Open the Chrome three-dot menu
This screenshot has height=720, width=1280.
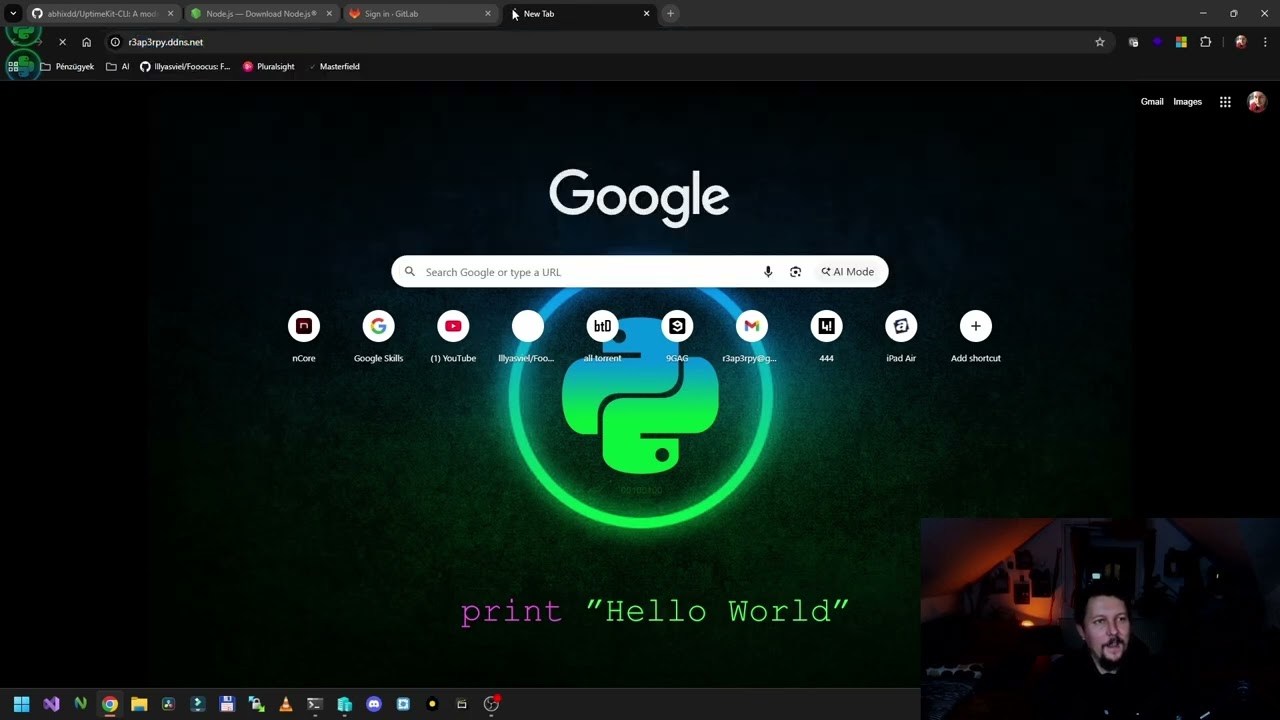pos(1265,42)
